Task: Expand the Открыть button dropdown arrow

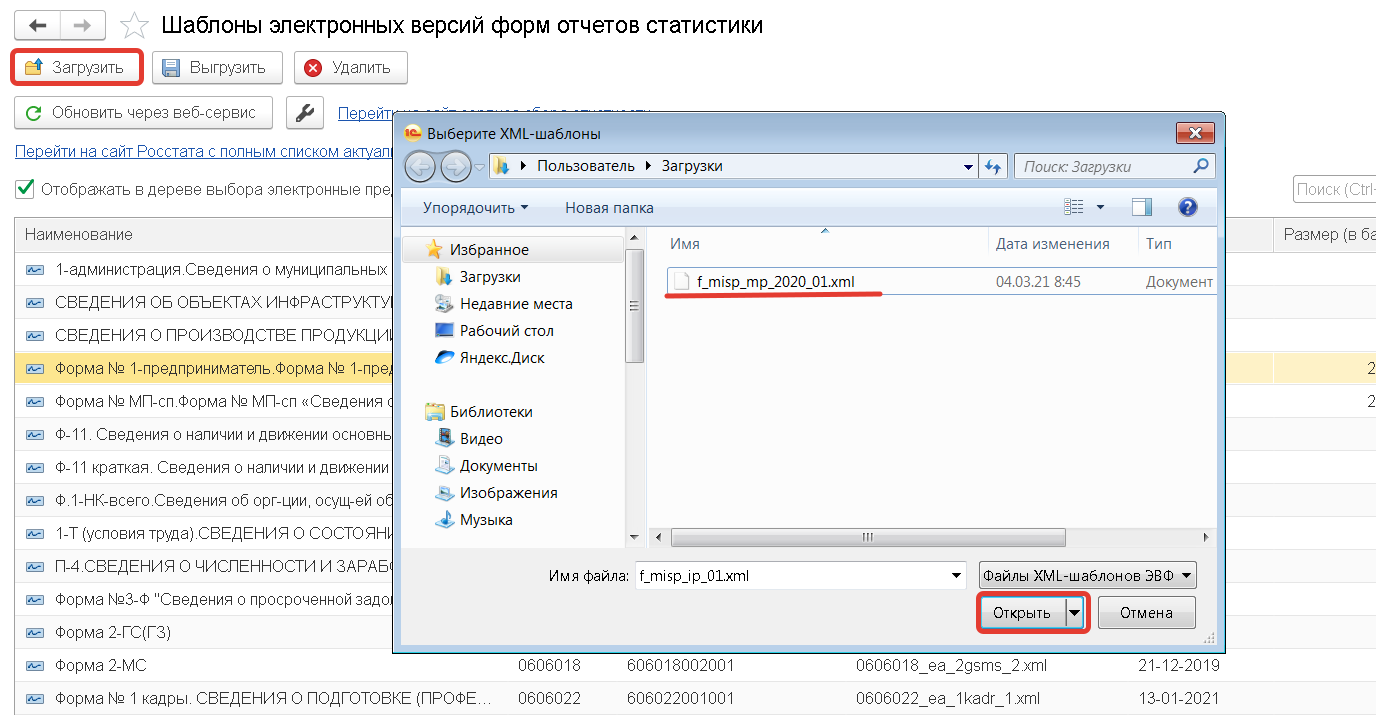Action: [x=1075, y=613]
